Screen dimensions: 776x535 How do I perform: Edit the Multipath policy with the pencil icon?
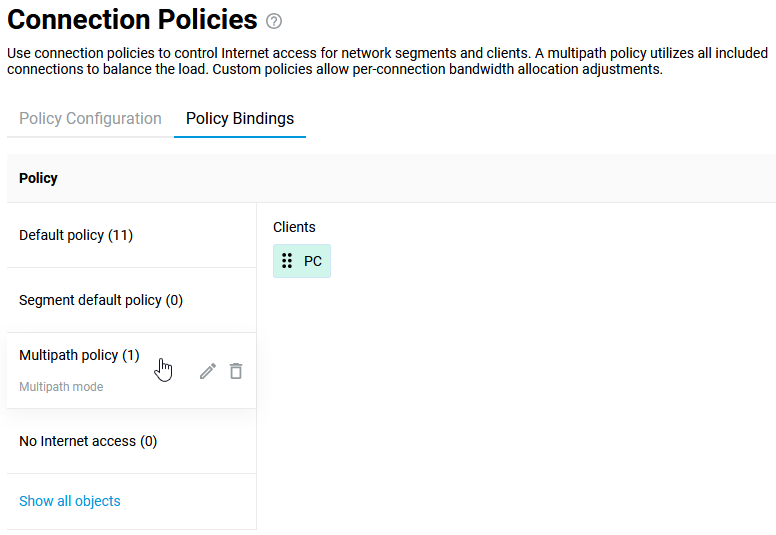(x=208, y=371)
